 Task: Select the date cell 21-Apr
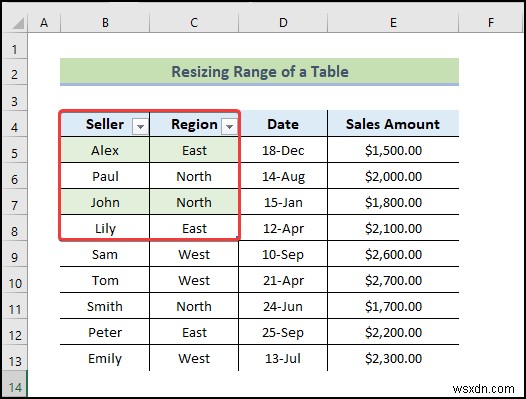tap(283, 280)
